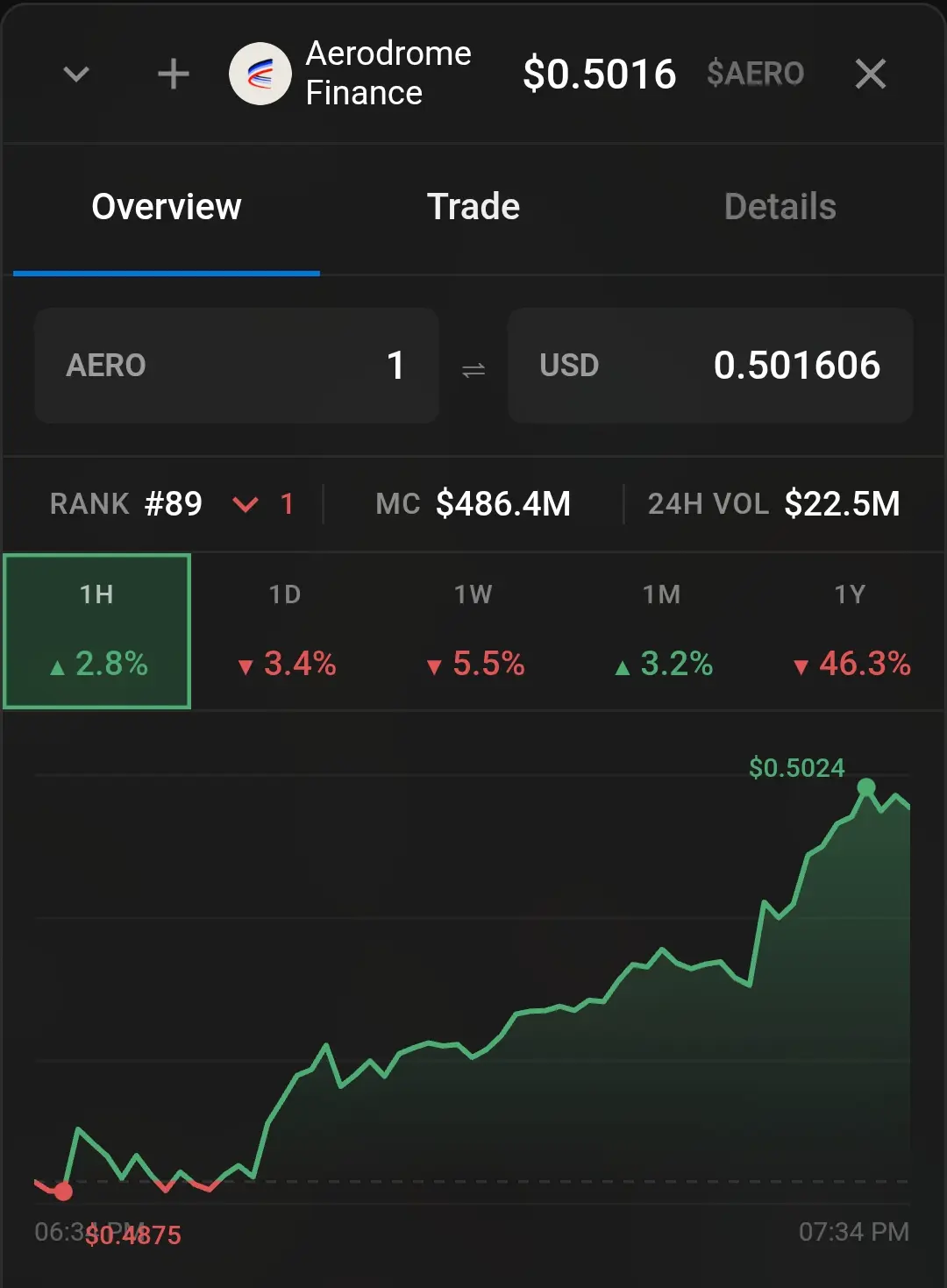Select the 1H timeframe
This screenshot has width=947, height=1288.
pos(97,630)
